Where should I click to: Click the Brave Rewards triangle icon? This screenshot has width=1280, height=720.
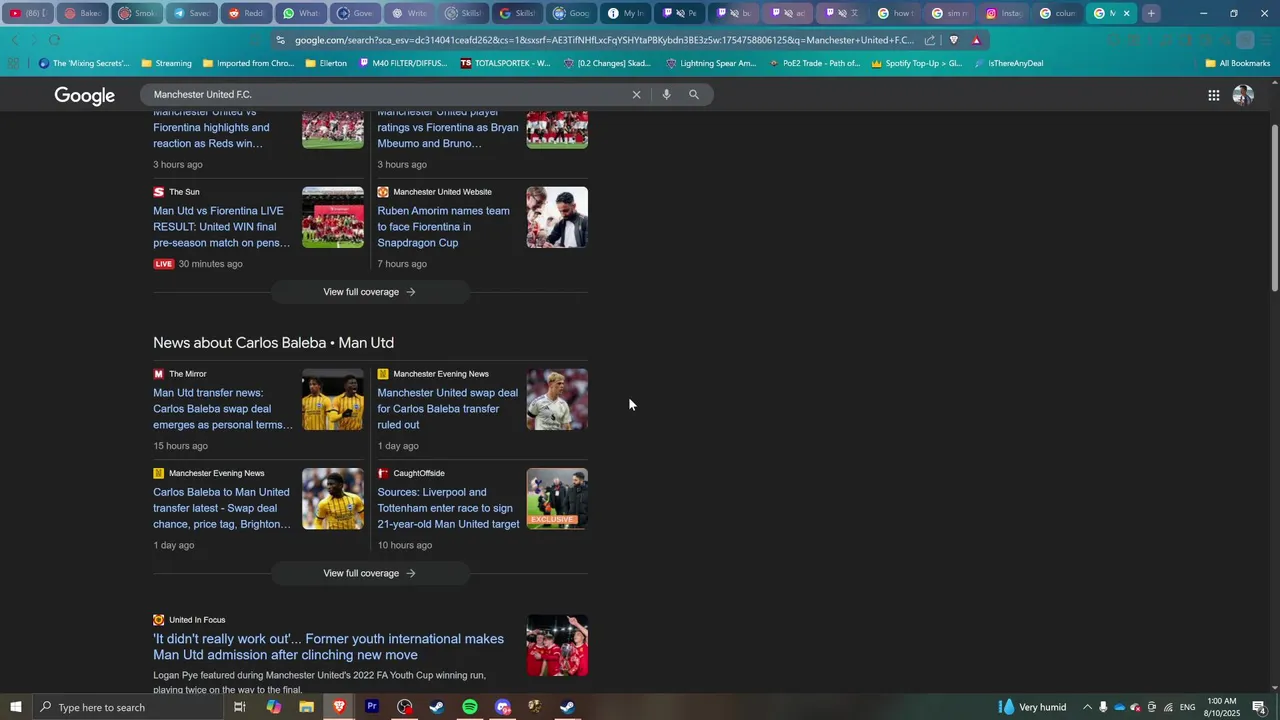[977, 40]
